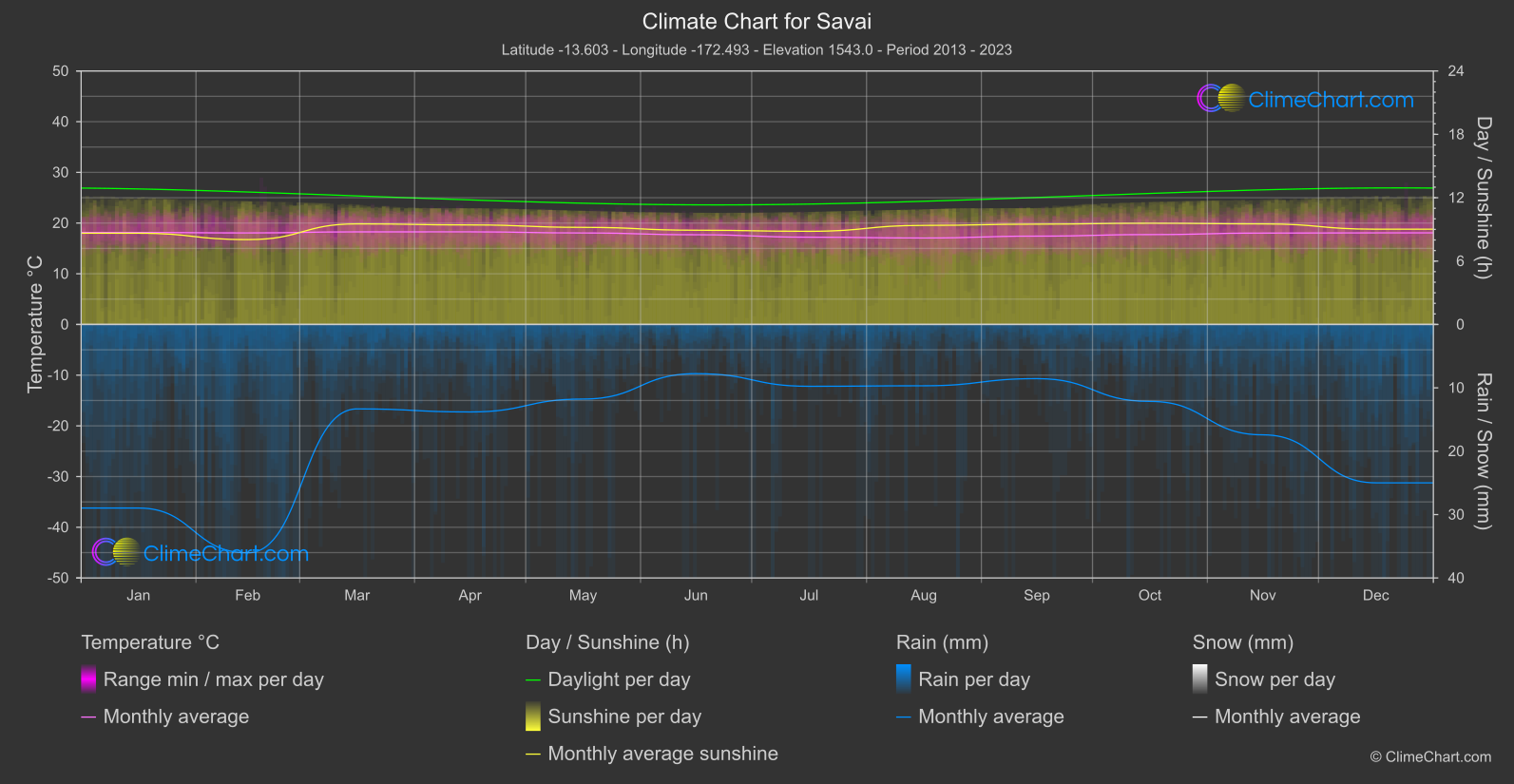Toggle the Range min / max per day swatch
The image size is (1514, 784).
[88, 679]
